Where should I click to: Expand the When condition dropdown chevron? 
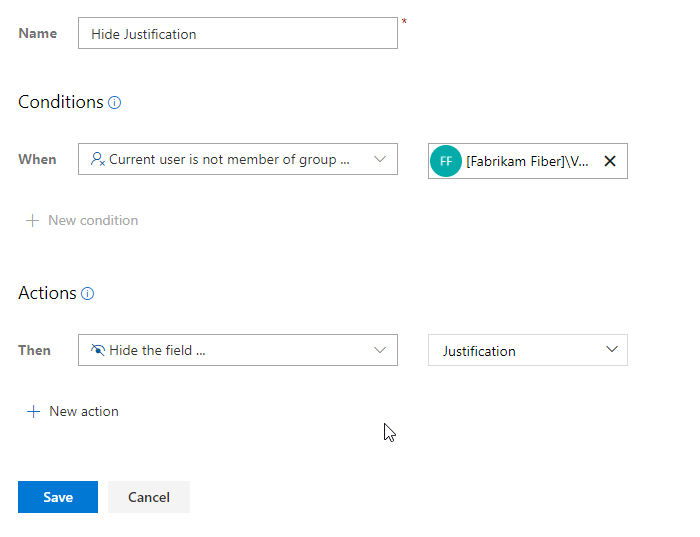click(x=380, y=159)
